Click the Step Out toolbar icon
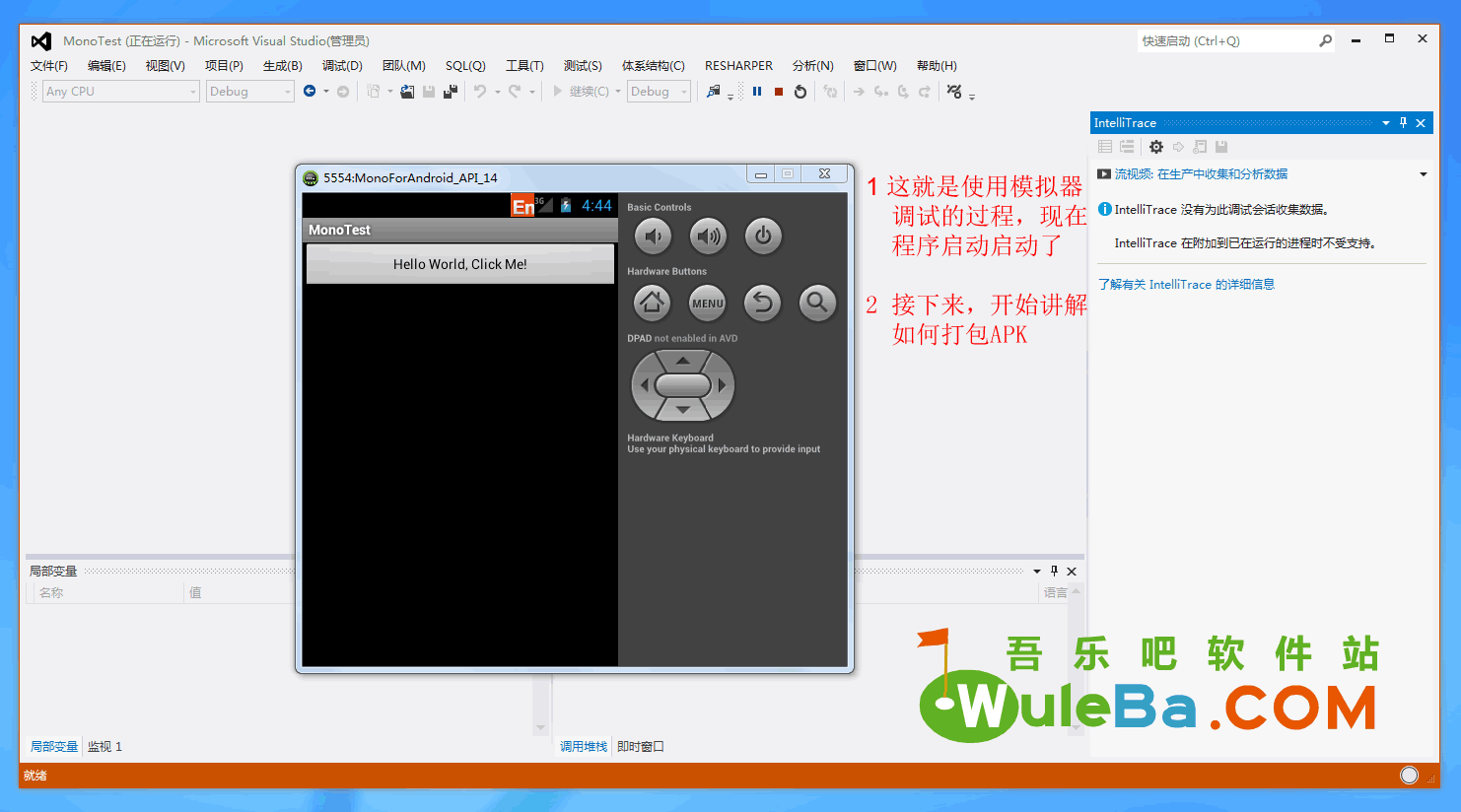This screenshot has width=1461, height=812. pyautogui.click(x=925, y=92)
